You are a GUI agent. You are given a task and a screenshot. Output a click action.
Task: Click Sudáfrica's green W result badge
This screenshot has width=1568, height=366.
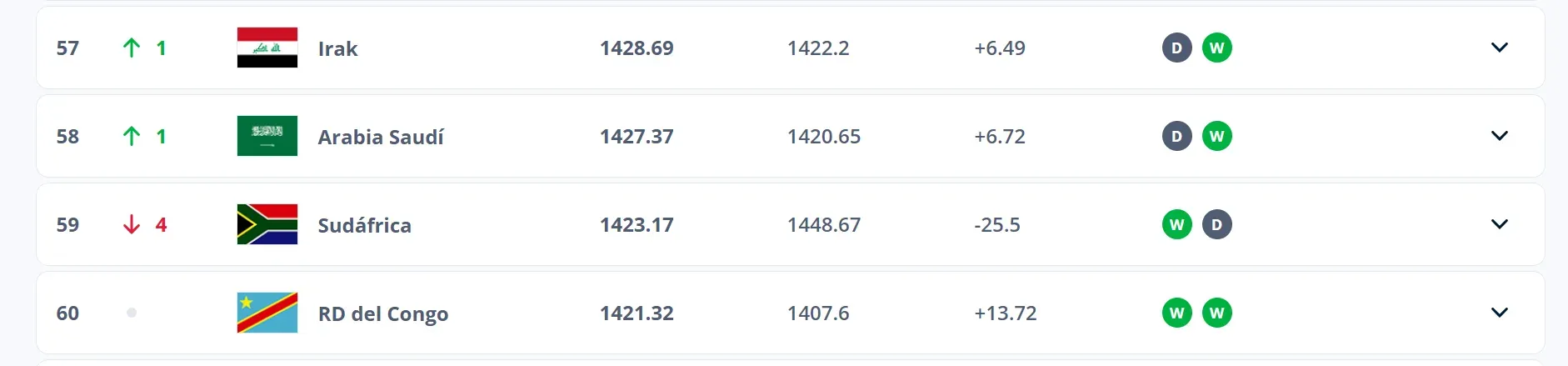1176,224
